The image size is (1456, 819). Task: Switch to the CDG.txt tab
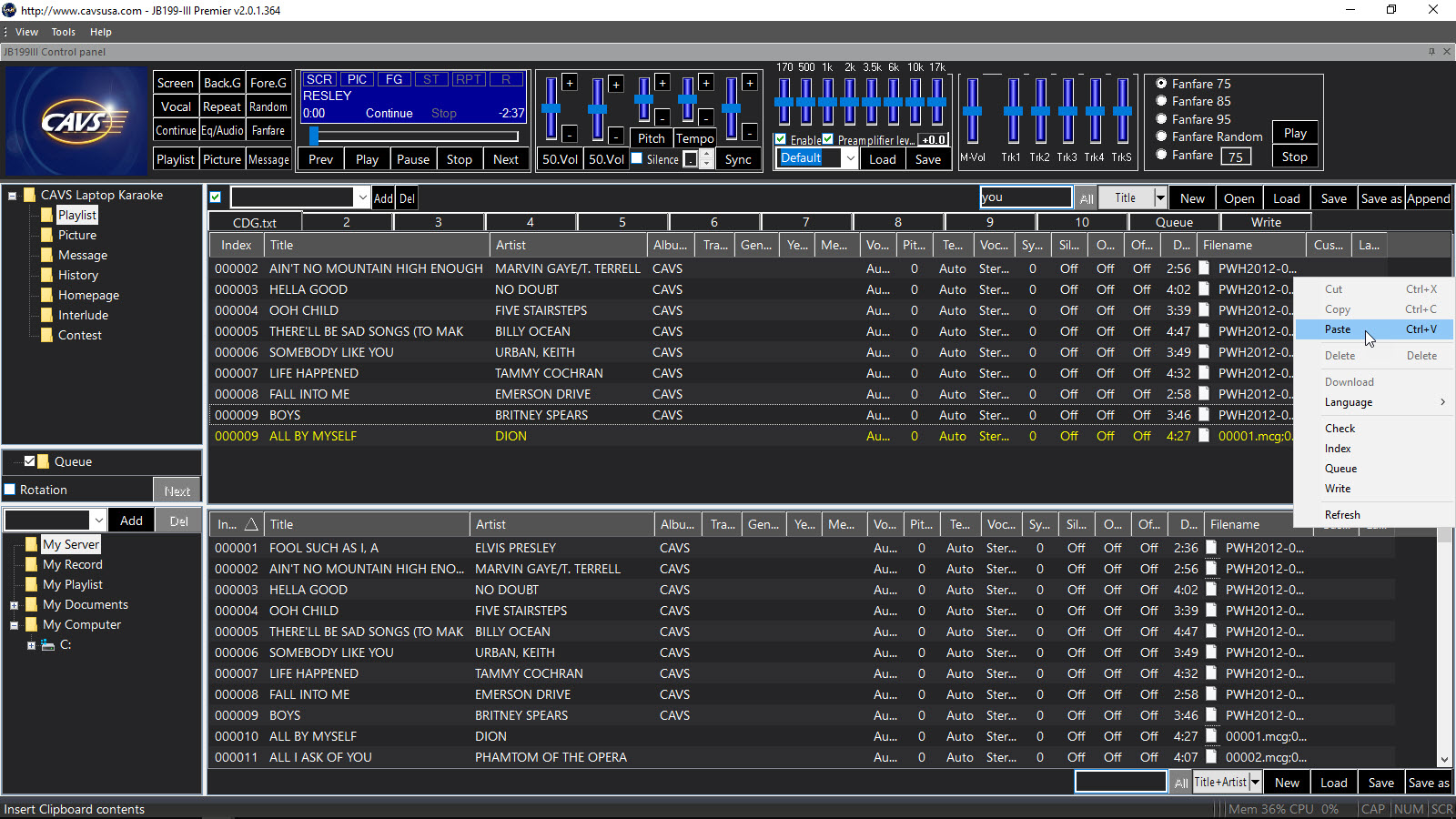point(255,222)
